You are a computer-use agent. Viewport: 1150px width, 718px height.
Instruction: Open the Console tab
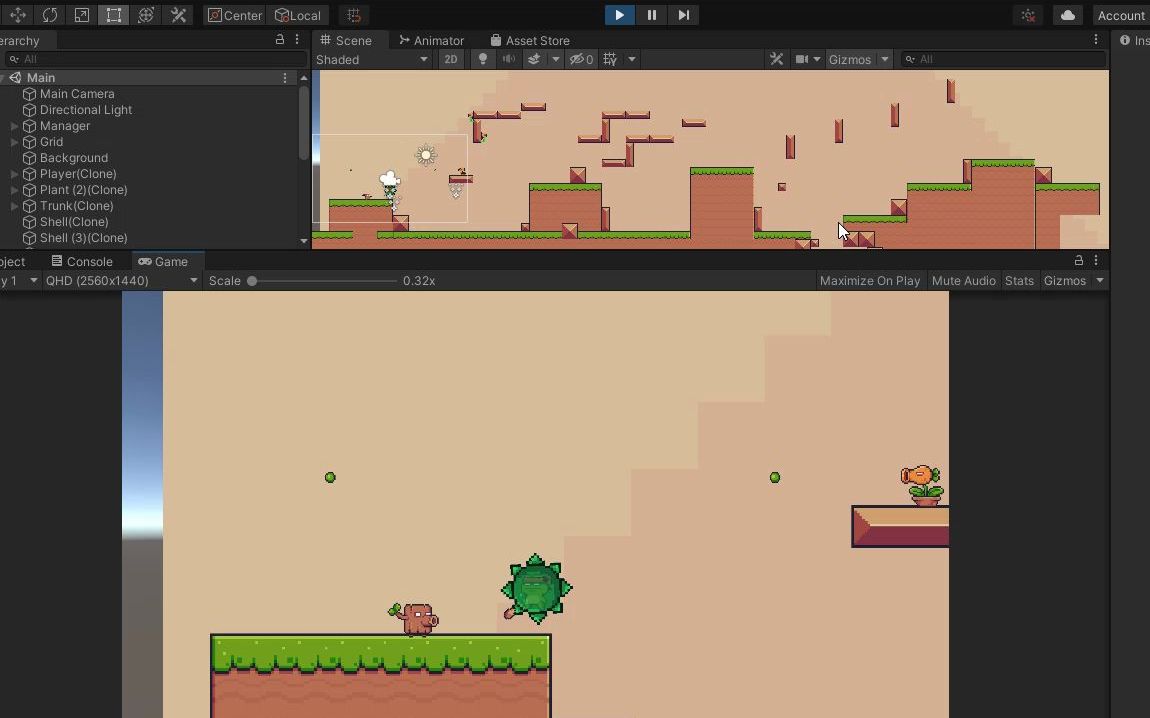tap(89, 261)
